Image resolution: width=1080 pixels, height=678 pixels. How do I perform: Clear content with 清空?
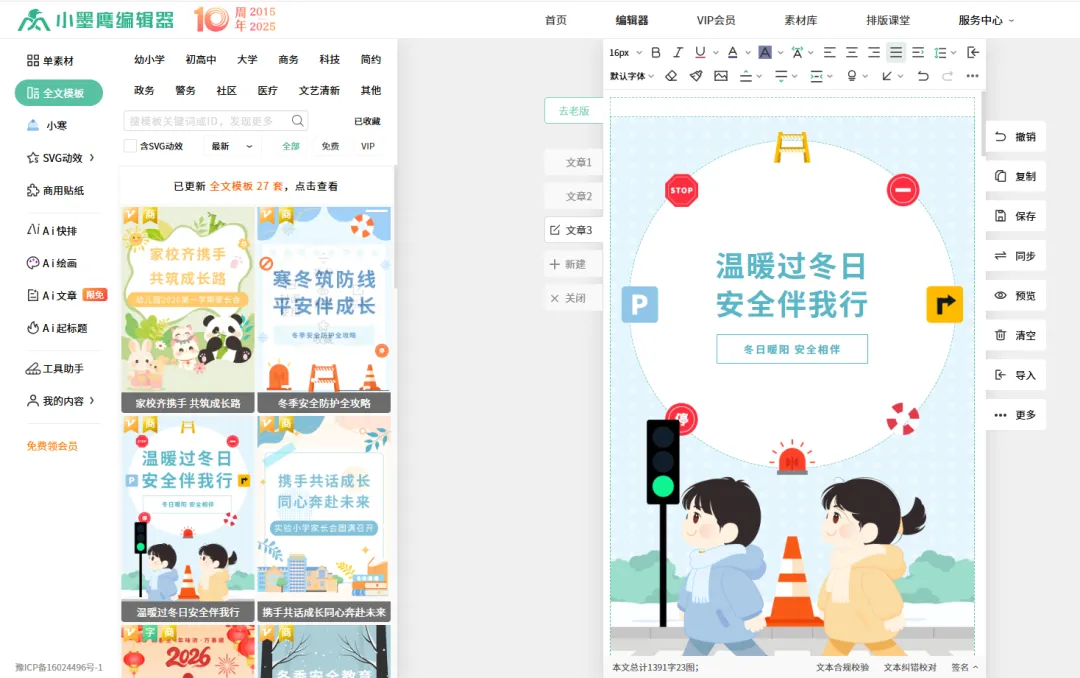[1015, 335]
